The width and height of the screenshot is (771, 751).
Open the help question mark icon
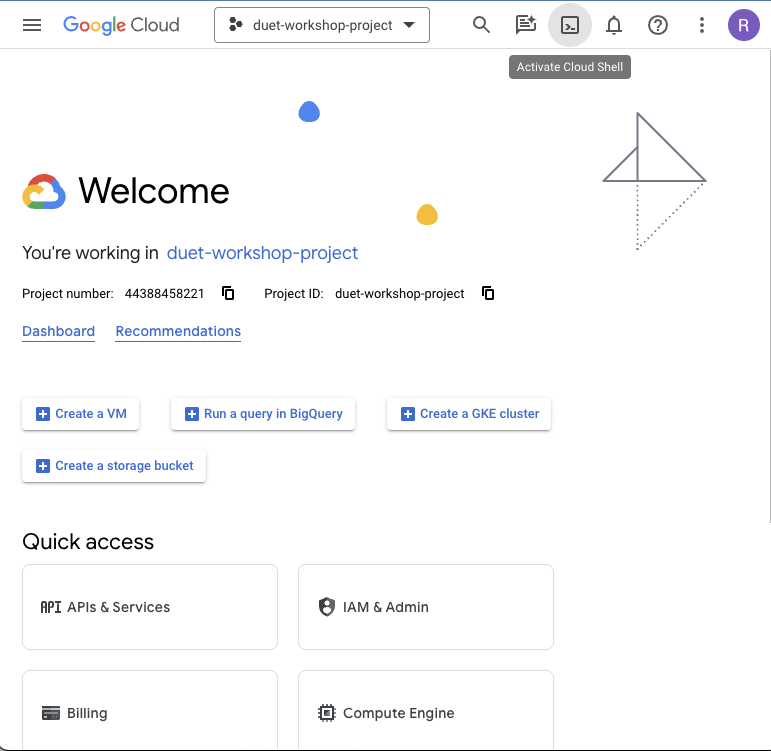[x=658, y=25]
